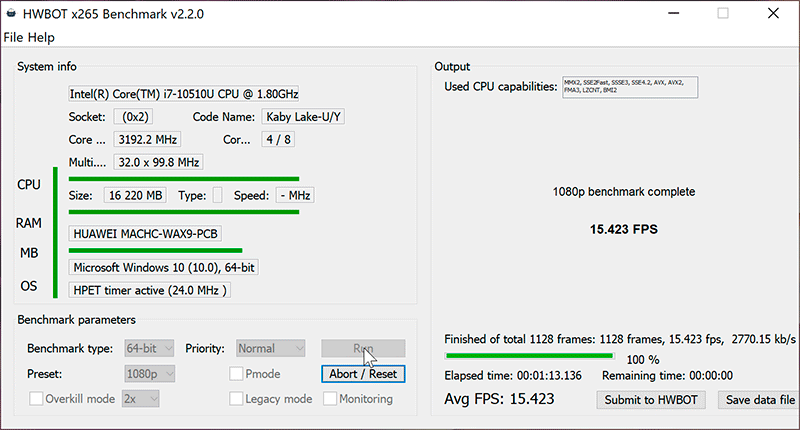Click the Microsoft Windows 10 OS field
The width and height of the screenshot is (800, 430).
pos(163,267)
